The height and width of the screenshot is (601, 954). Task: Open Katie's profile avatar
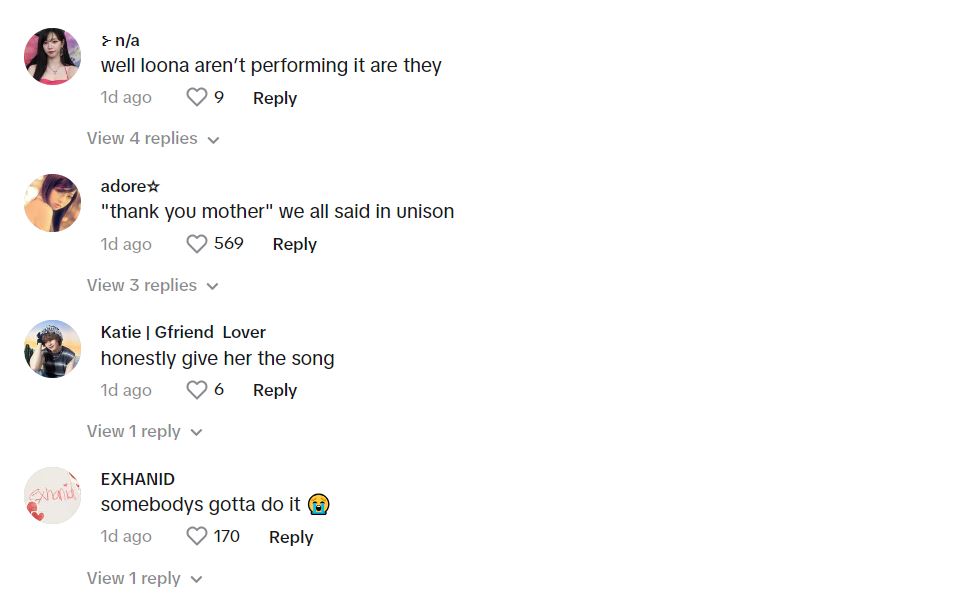coord(52,349)
